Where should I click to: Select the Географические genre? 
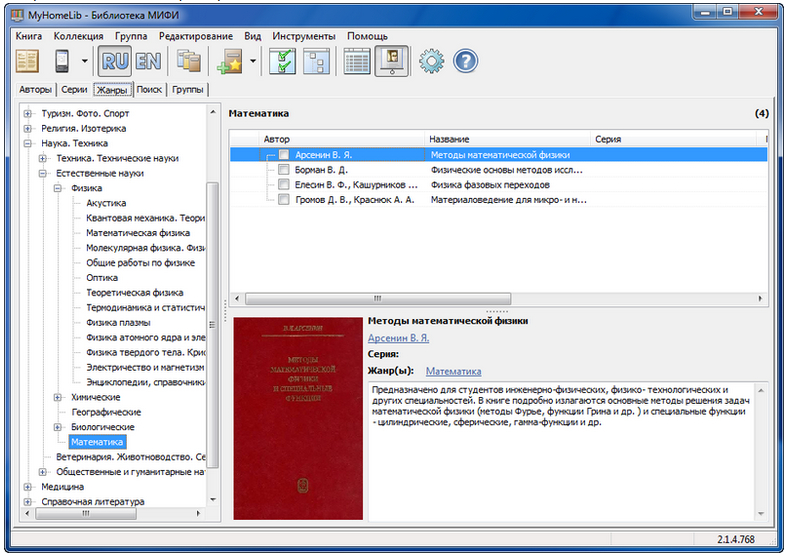pyautogui.click(x=106, y=412)
